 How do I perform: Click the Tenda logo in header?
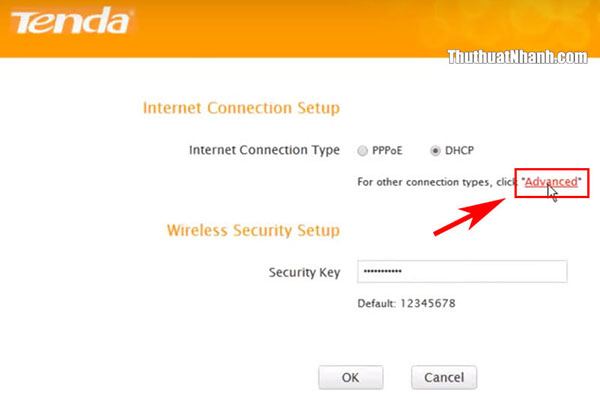click(72, 21)
